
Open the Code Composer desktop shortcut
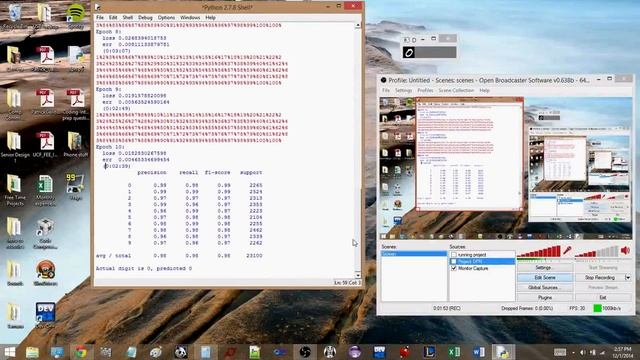(45, 233)
